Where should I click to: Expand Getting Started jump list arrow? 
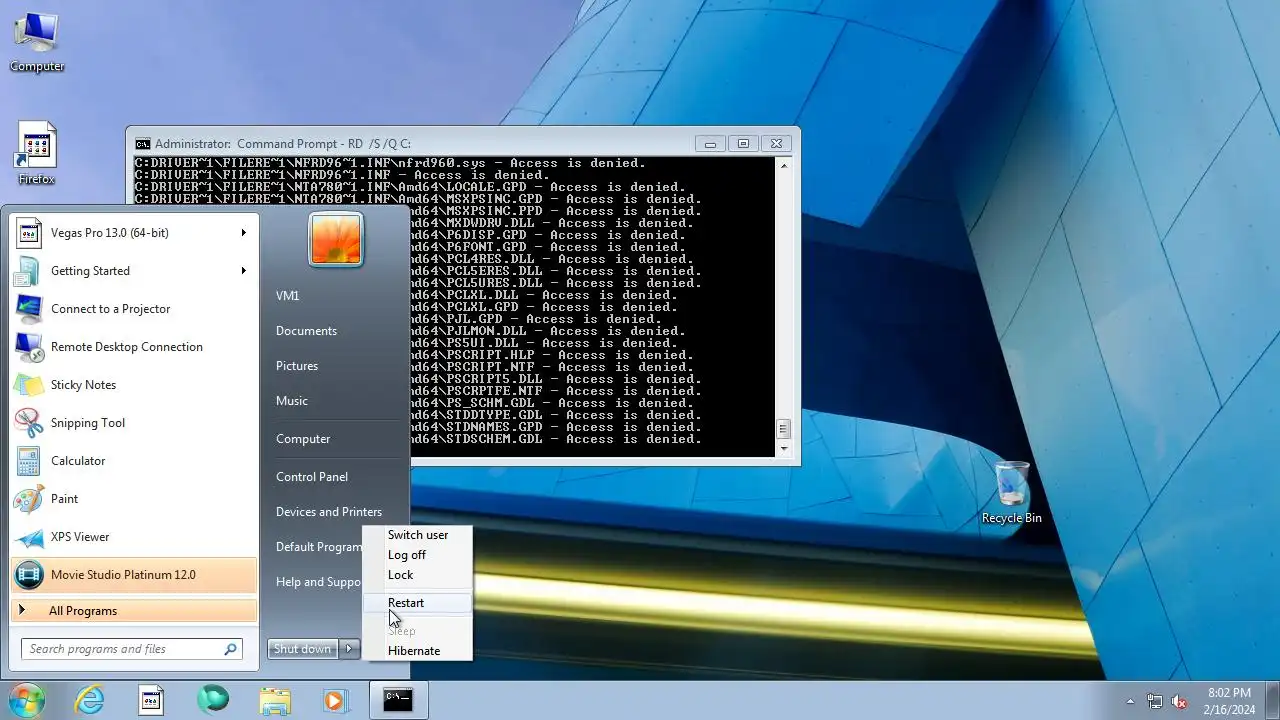coord(243,271)
